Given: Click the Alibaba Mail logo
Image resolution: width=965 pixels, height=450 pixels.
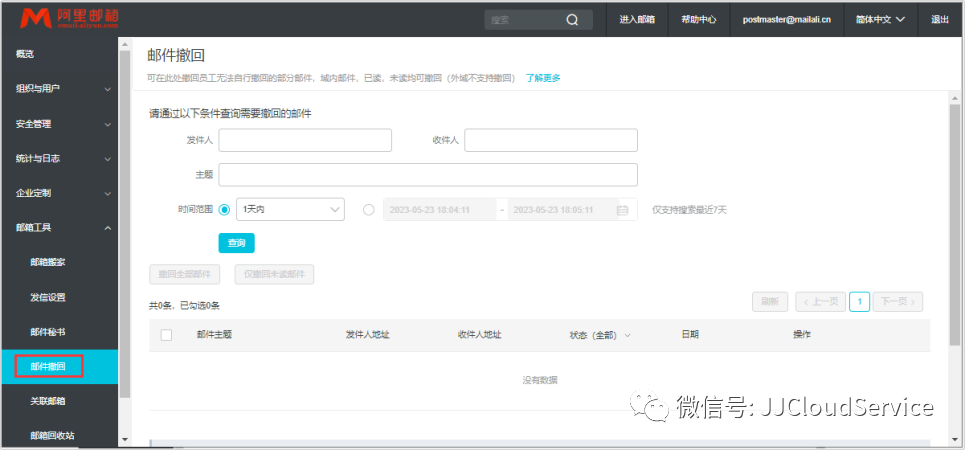Looking at the screenshot, I should point(69,18).
